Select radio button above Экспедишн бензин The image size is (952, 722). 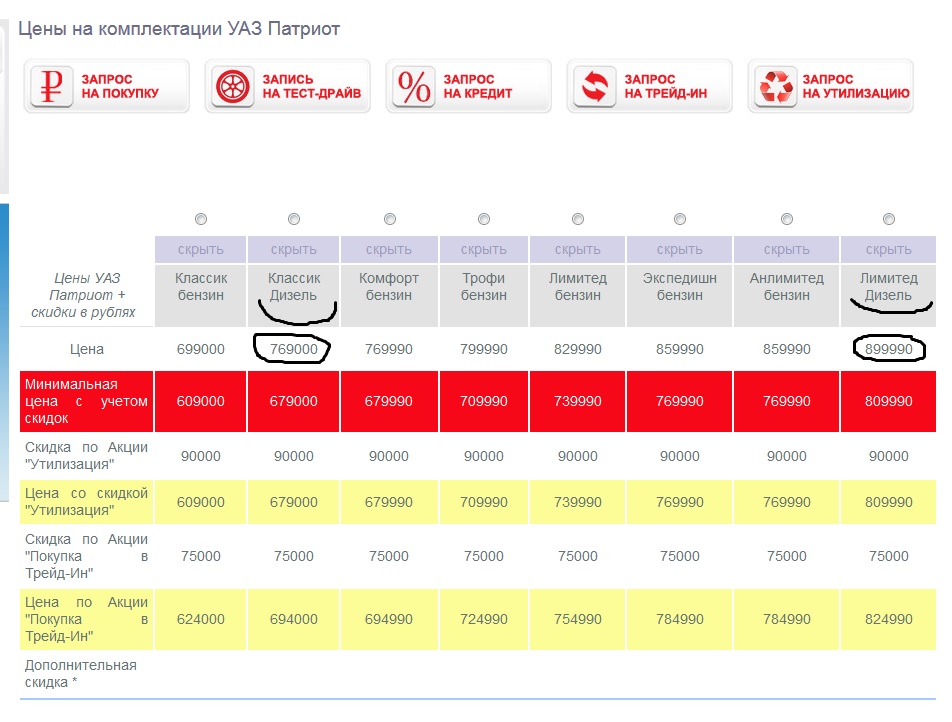click(x=680, y=219)
